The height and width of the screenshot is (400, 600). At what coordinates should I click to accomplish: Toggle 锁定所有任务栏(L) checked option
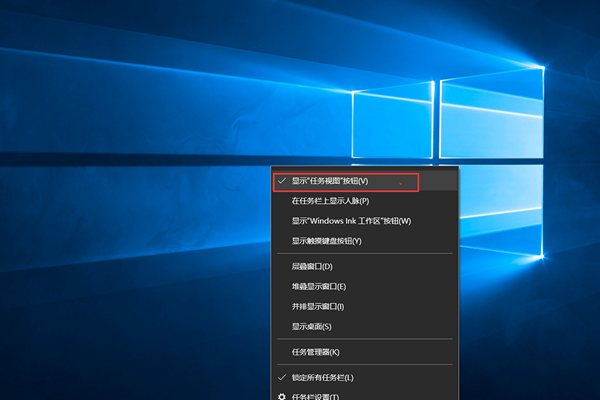pos(365,378)
